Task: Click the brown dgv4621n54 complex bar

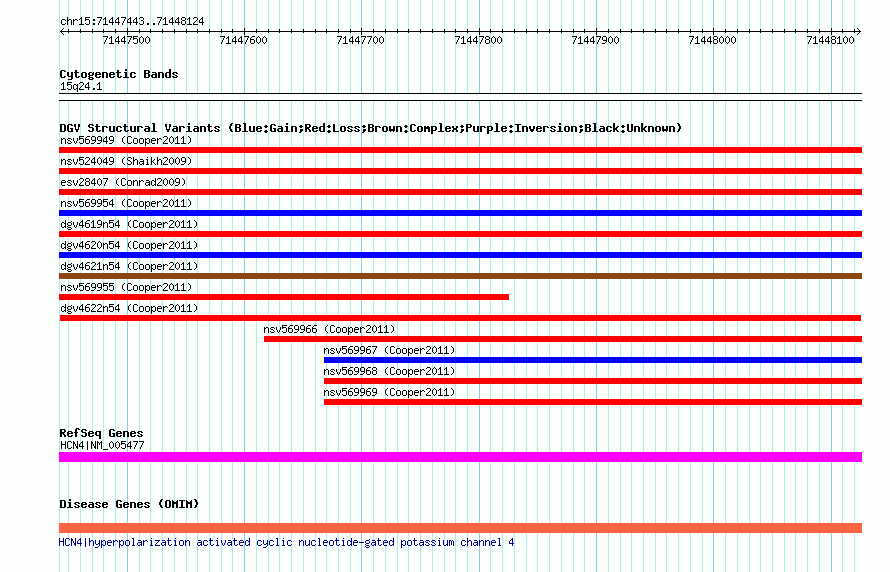Action: click(x=460, y=276)
